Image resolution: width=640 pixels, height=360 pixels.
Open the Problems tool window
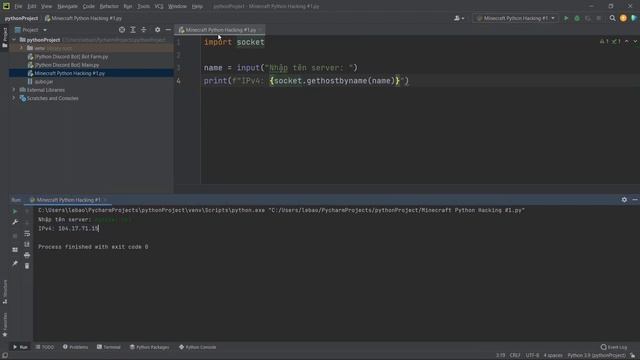76,347
